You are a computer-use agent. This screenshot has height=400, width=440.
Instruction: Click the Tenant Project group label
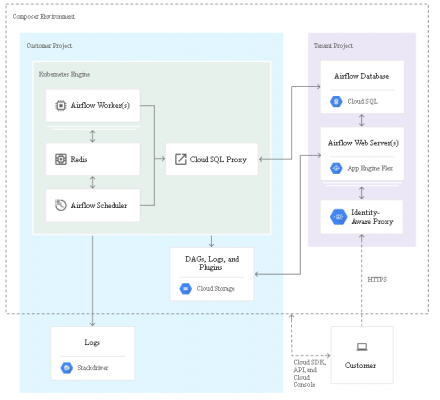tap(333, 46)
